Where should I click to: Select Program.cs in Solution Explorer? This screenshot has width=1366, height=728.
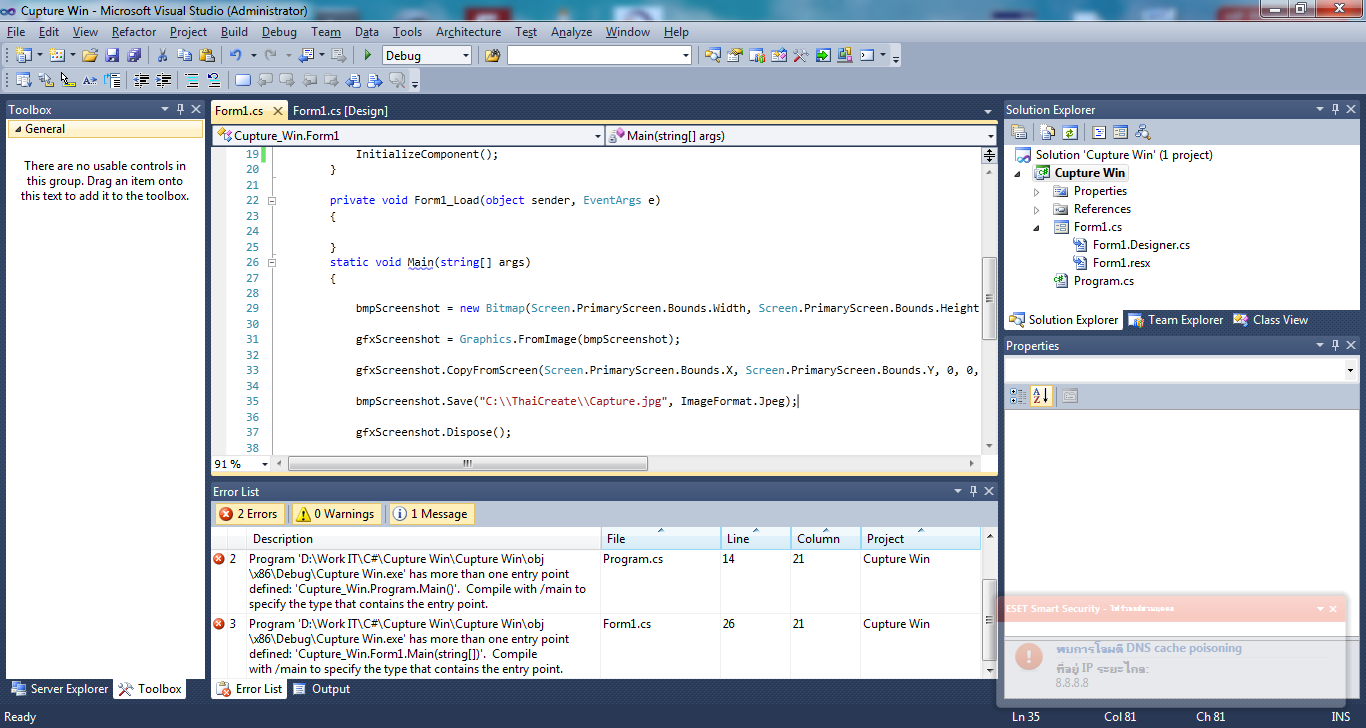[1104, 281]
